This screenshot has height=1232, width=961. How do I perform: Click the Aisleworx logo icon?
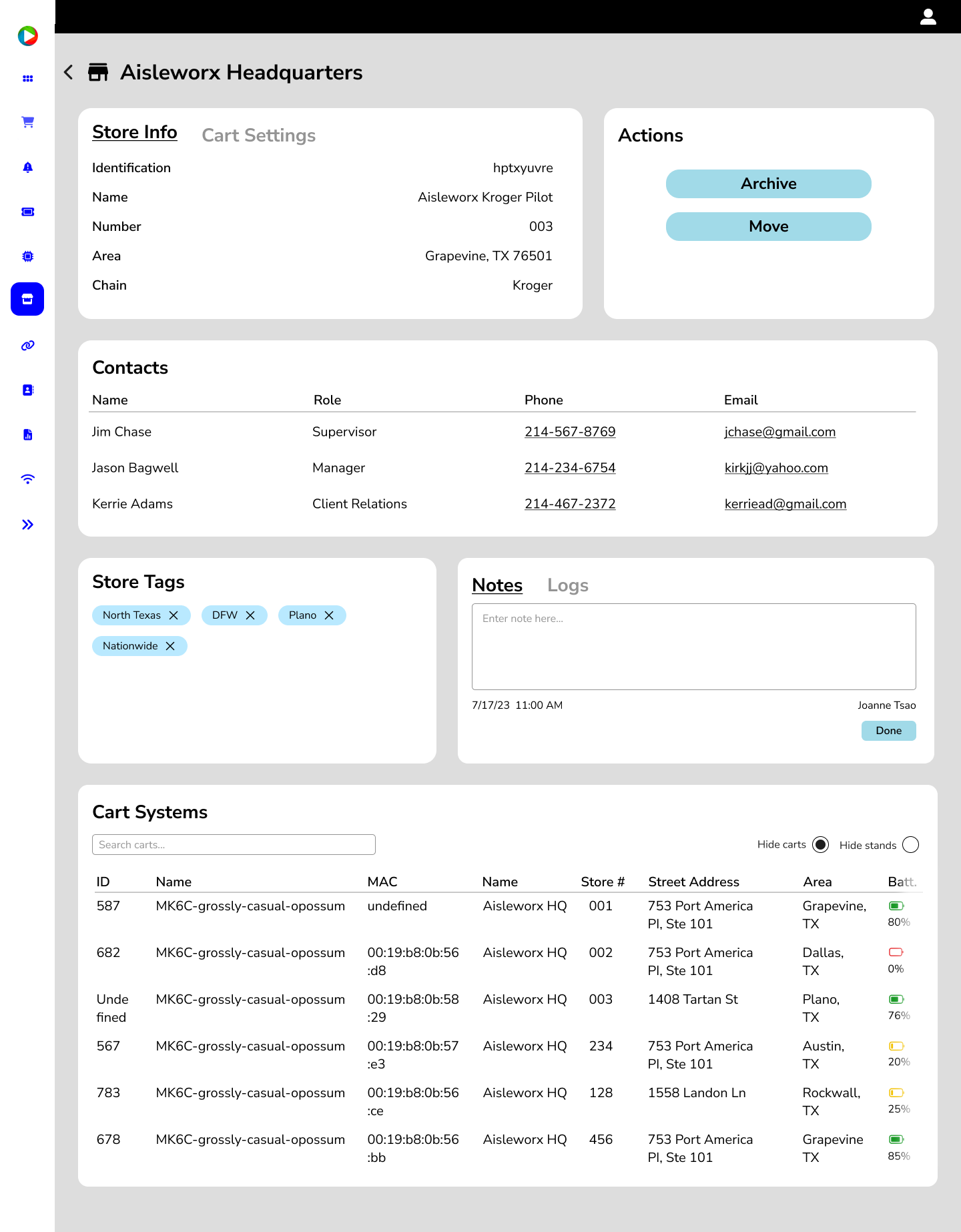27,35
